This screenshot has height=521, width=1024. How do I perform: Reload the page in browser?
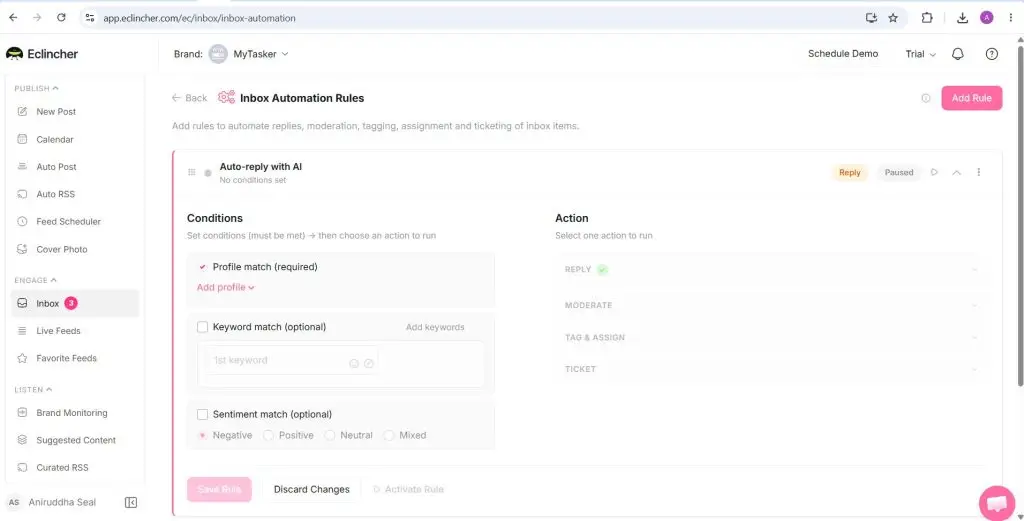point(61,18)
